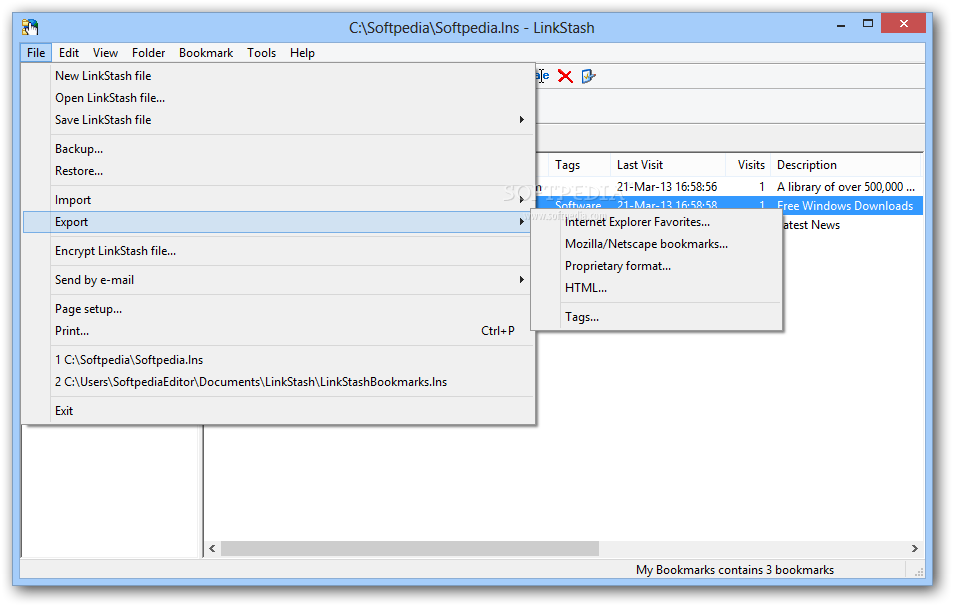Select the Restore... menu entry
Viewport: 953px width, 606px height.
tap(279, 171)
